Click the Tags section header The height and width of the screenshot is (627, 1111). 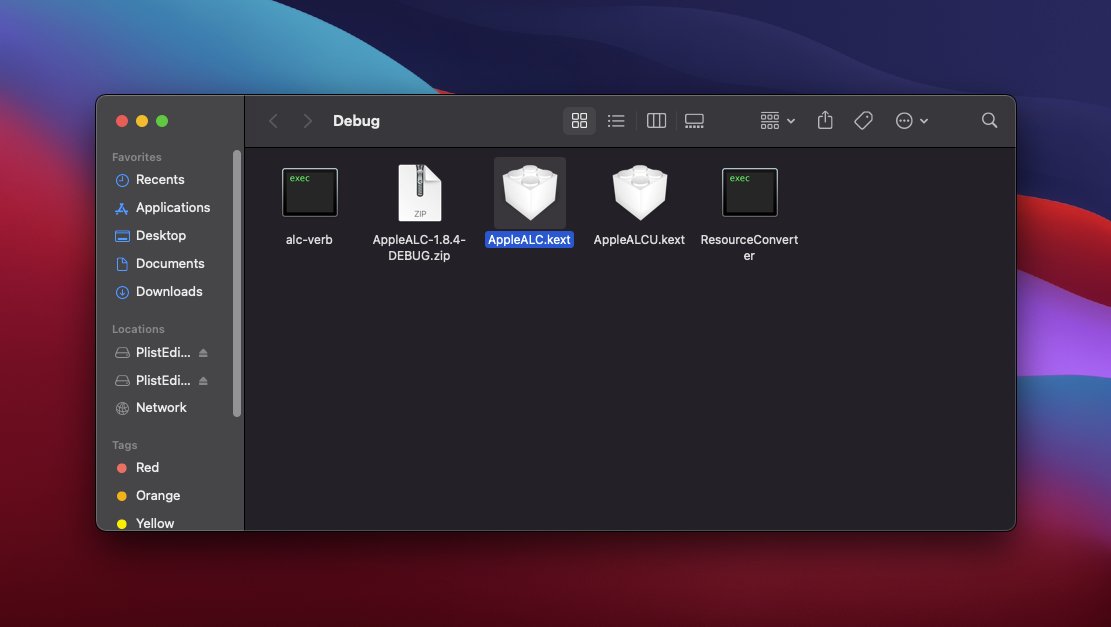[125, 445]
